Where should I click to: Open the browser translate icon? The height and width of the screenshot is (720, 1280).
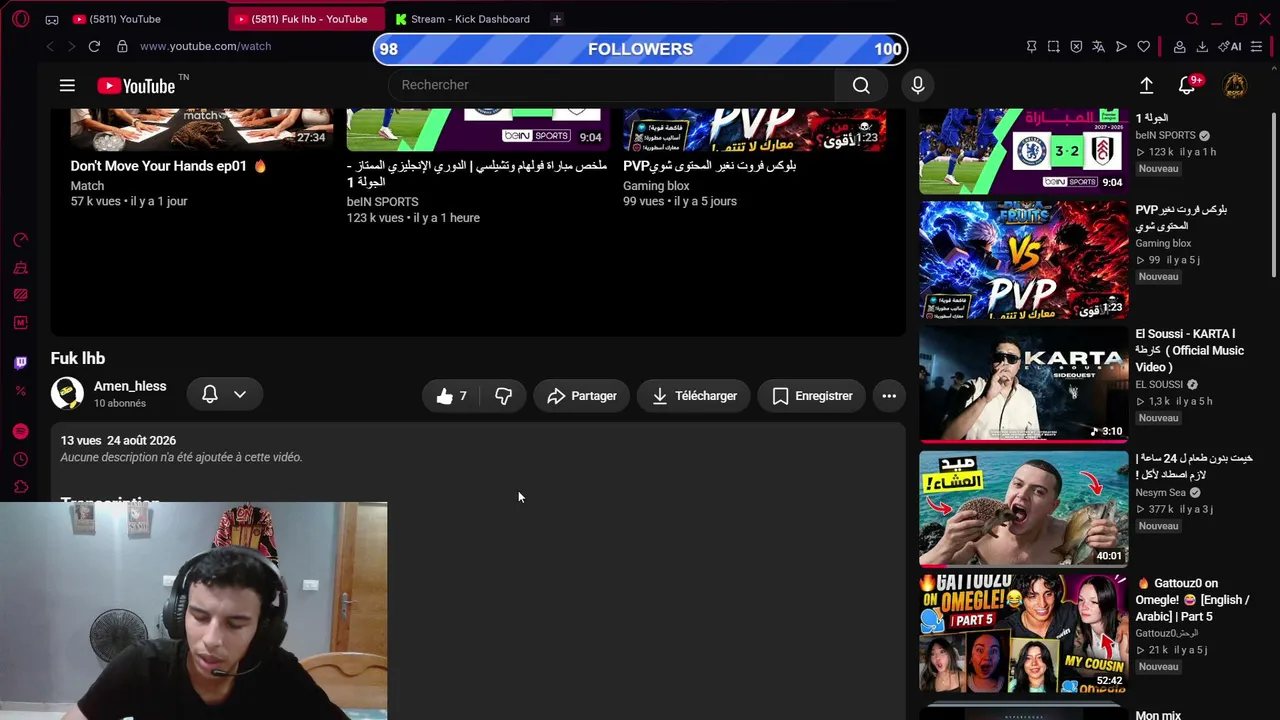click(1098, 46)
